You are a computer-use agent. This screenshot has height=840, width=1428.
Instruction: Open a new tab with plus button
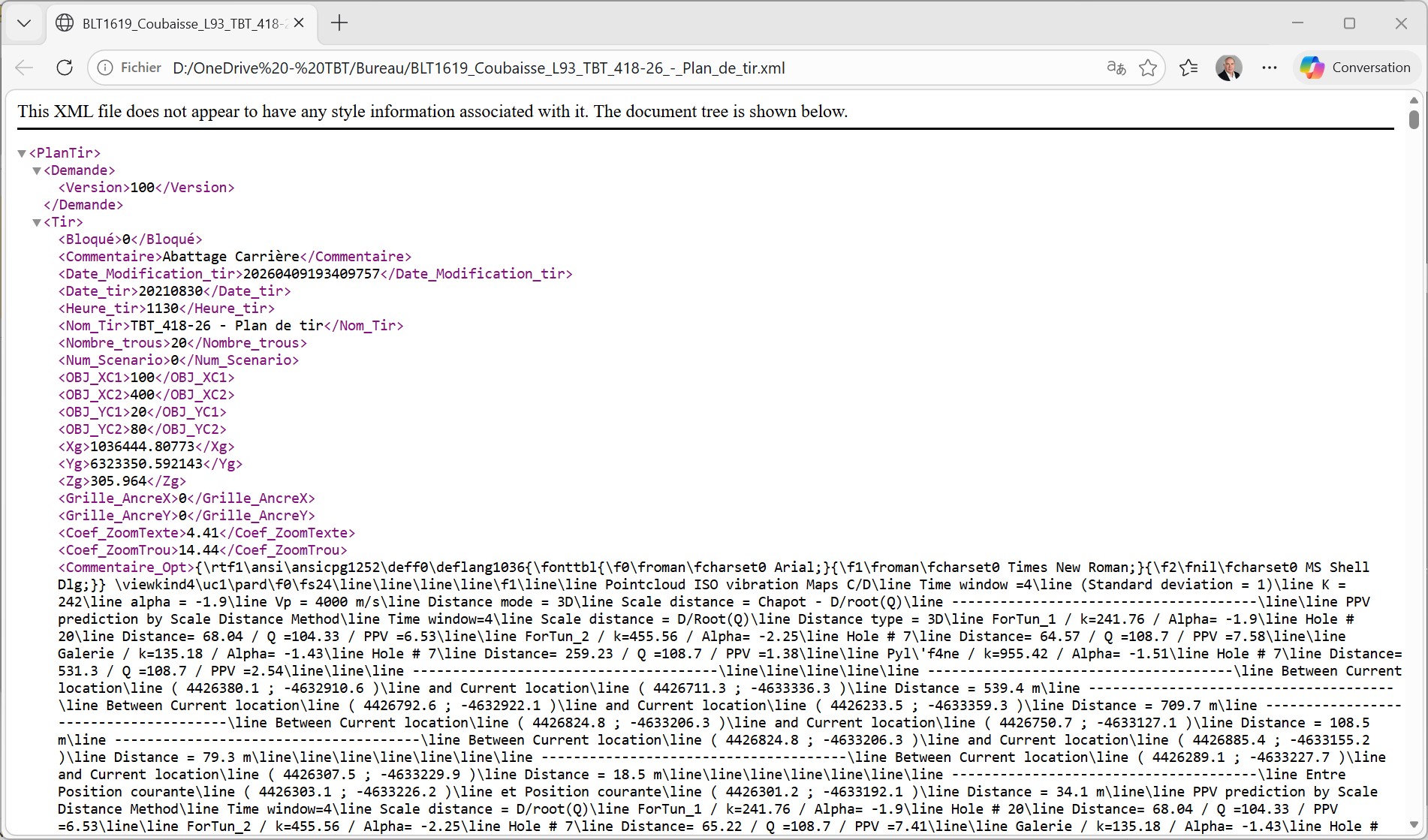(x=339, y=23)
